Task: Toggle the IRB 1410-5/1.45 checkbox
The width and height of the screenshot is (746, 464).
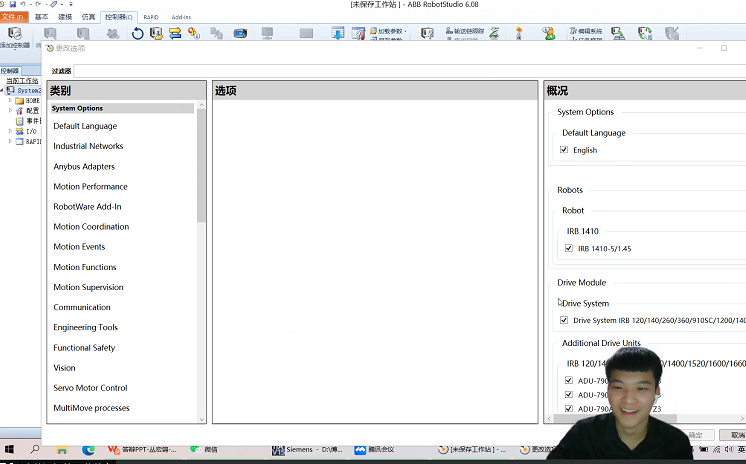Action: click(x=569, y=248)
